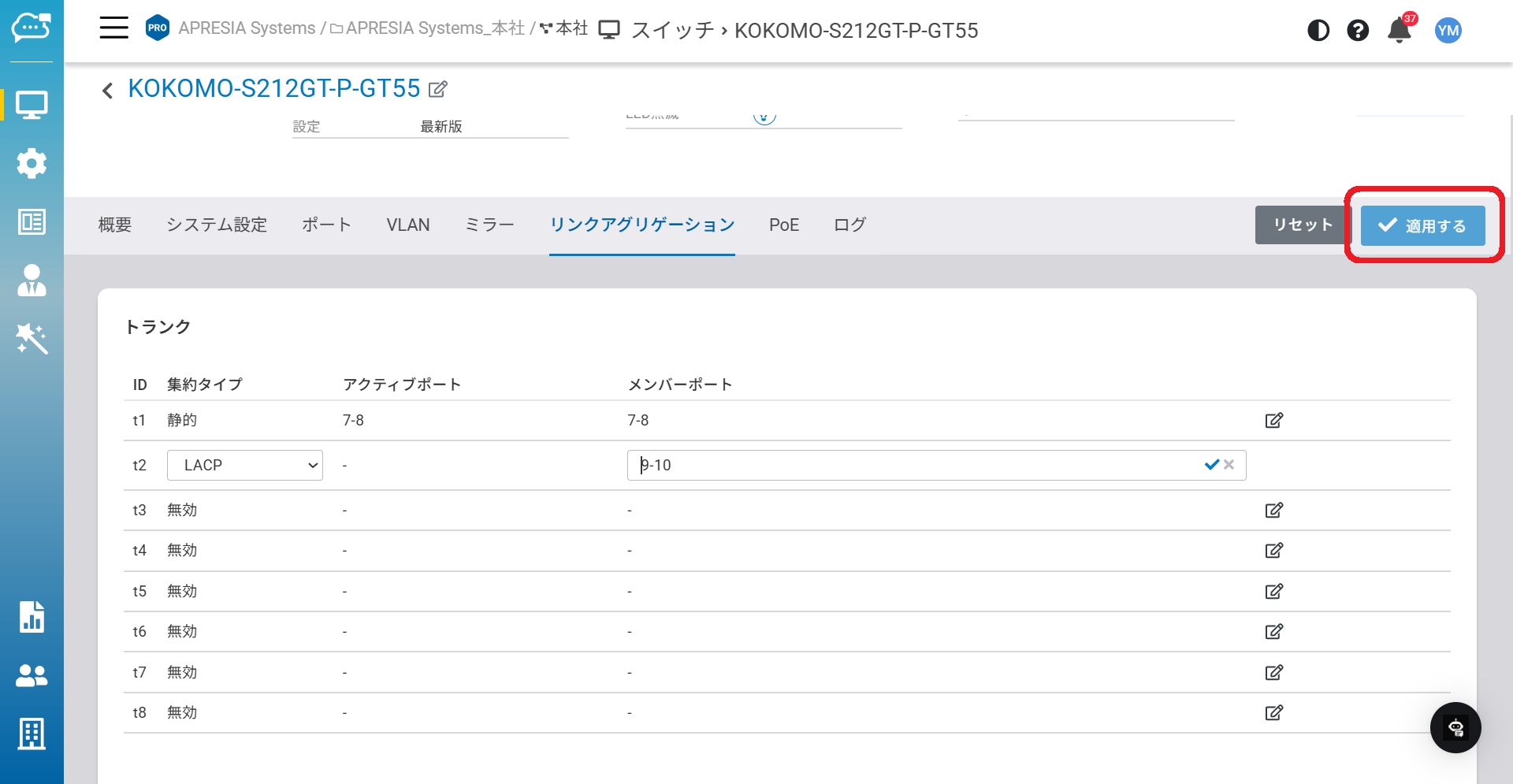
Task: Open the settings gear in sidebar
Action: 32,163
